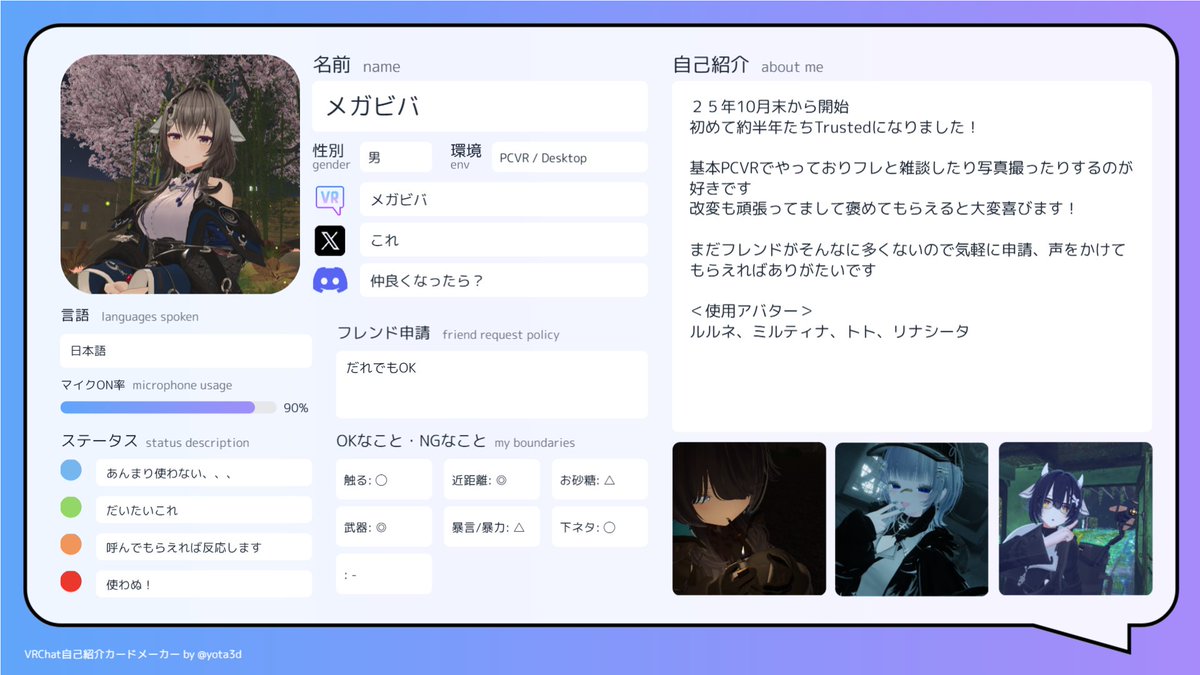Click the Discord field 仲良くなったら？
1200x675 pixels.
click(x=504, y=280)
